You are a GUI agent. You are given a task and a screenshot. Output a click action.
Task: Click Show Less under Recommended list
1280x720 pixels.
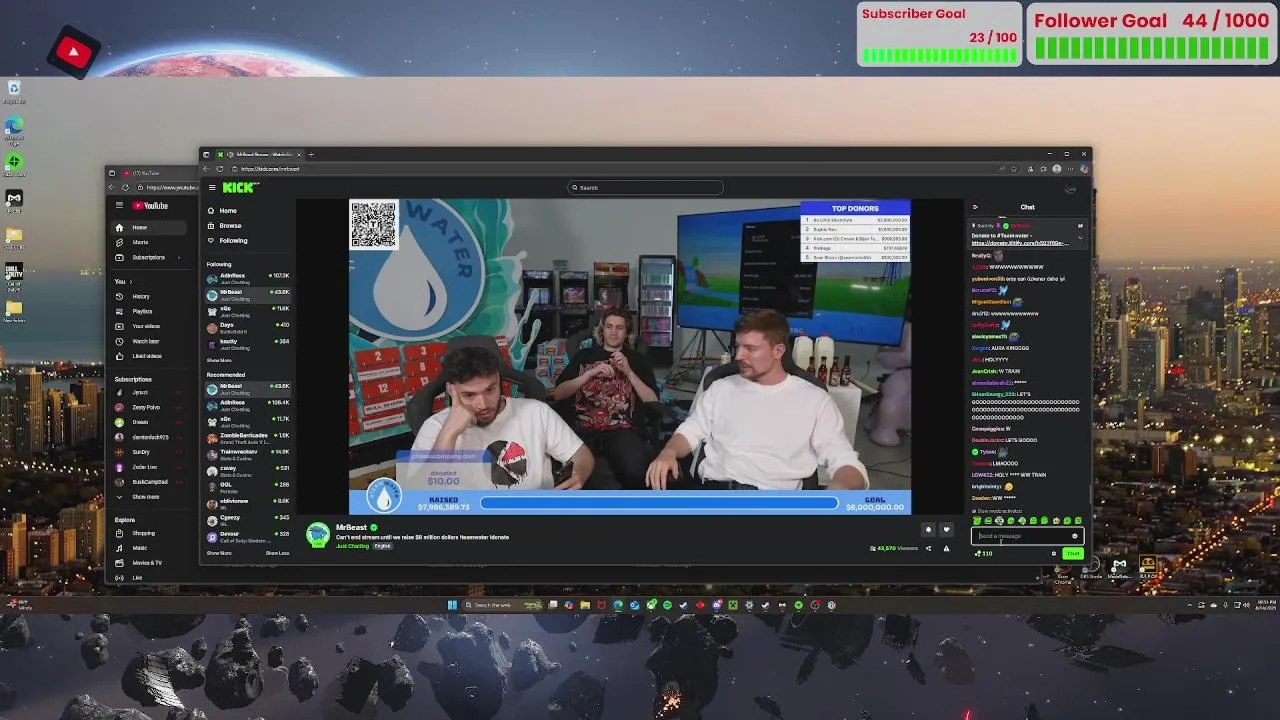[x=277, y=553]
